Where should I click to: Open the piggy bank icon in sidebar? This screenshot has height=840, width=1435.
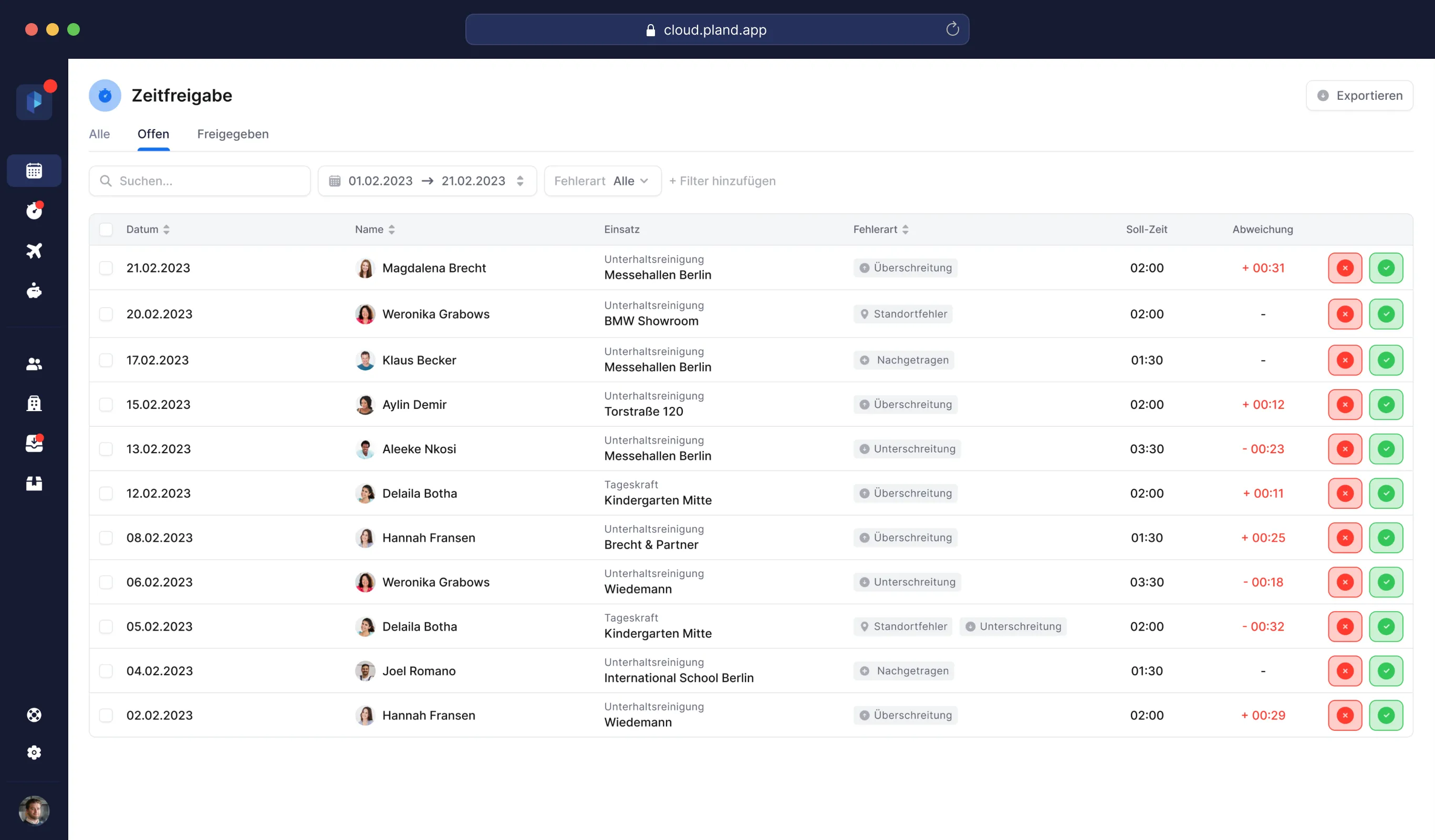(x=34, y=290)
